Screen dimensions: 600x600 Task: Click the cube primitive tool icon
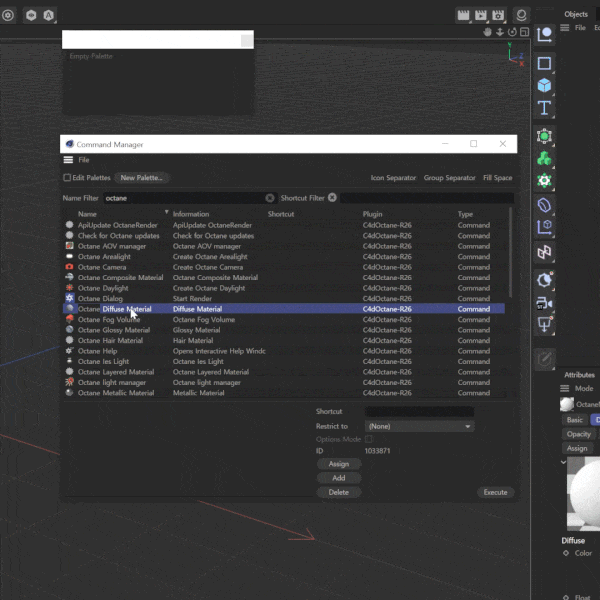(544, 85)
